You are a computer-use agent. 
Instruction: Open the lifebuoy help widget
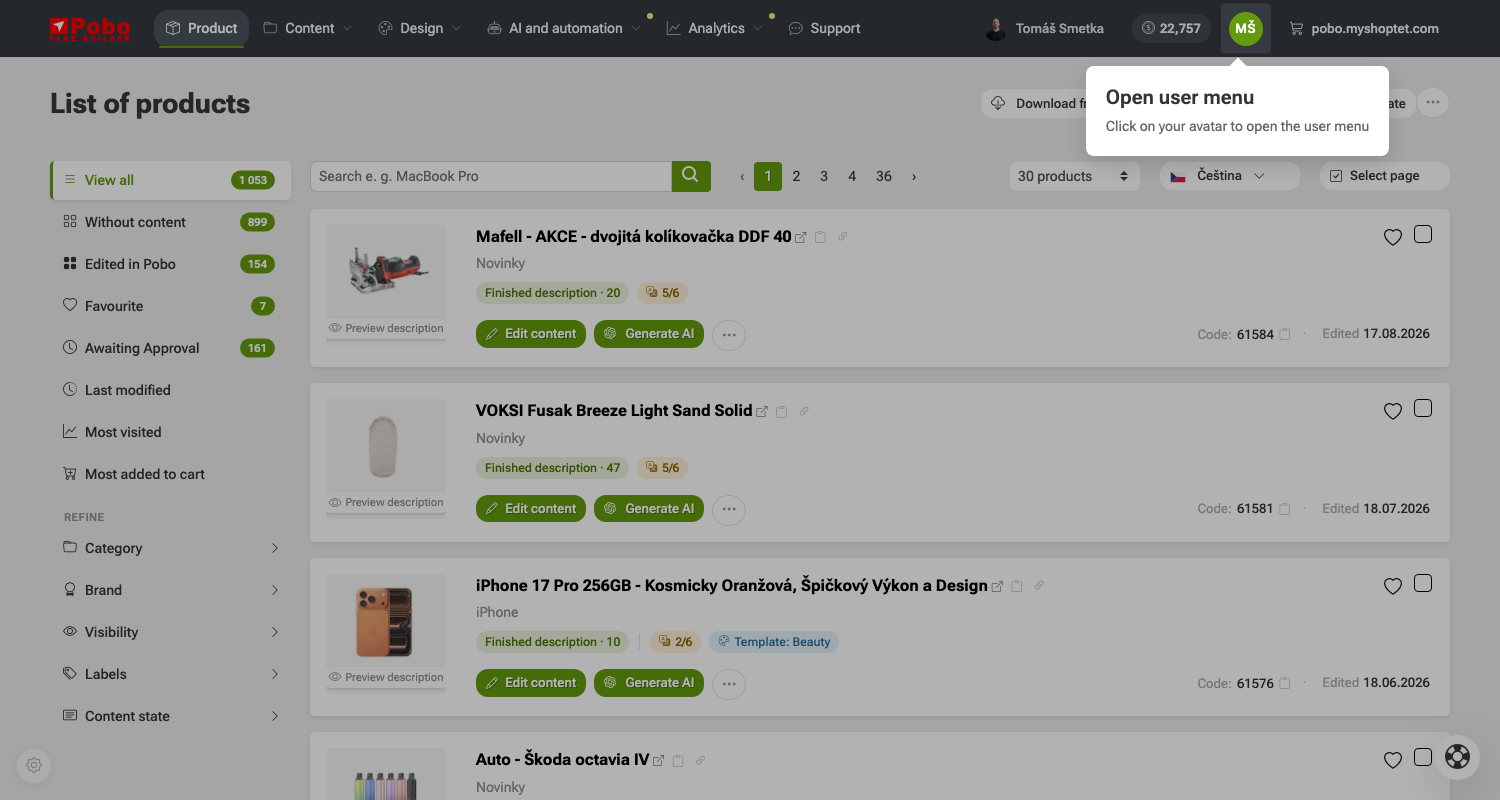click(1458, 757)
